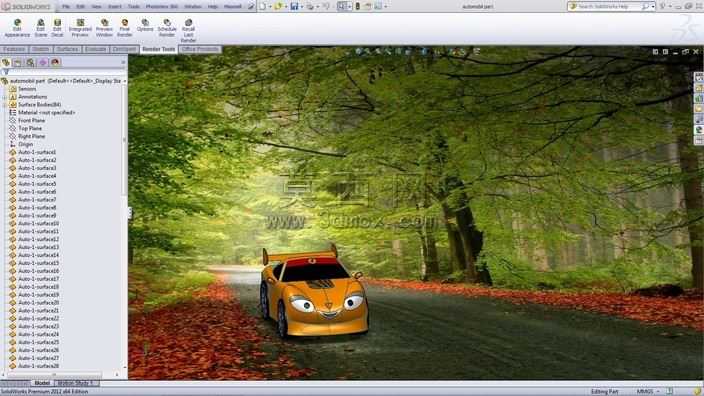Viewport: 704px width, 396px height.
Task: Select the ConfigurationManager tab icon
Action: (30, 62)
